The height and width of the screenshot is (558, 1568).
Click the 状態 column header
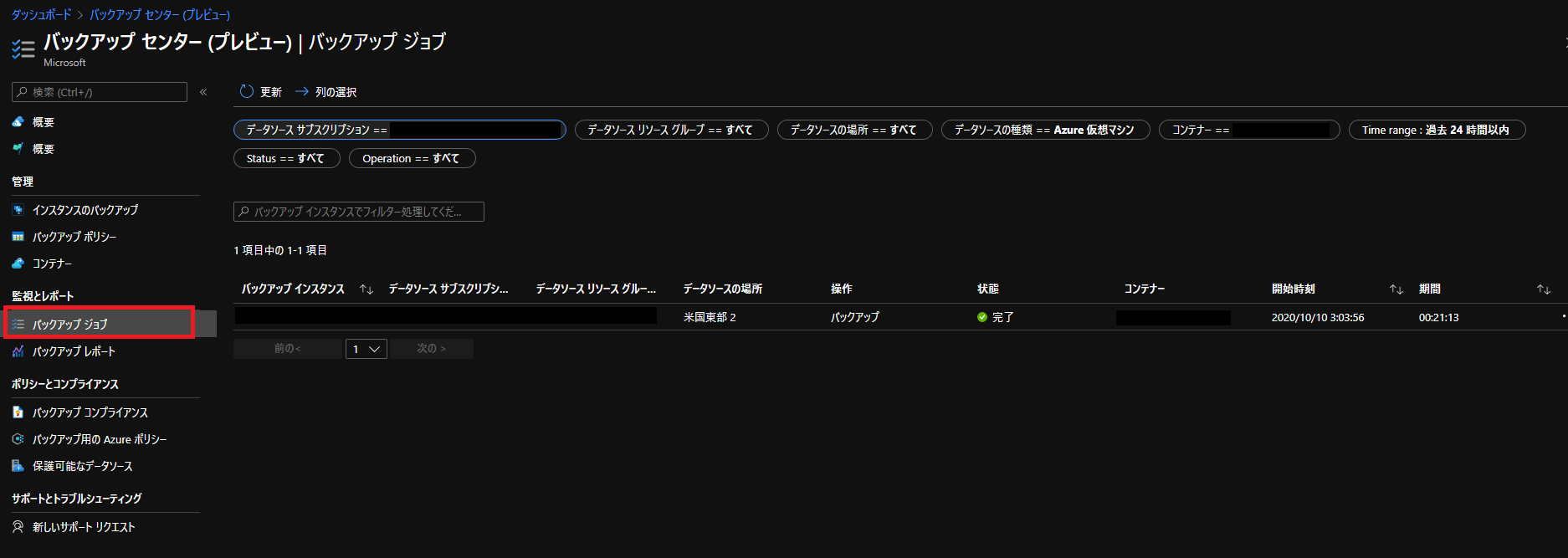988,289
